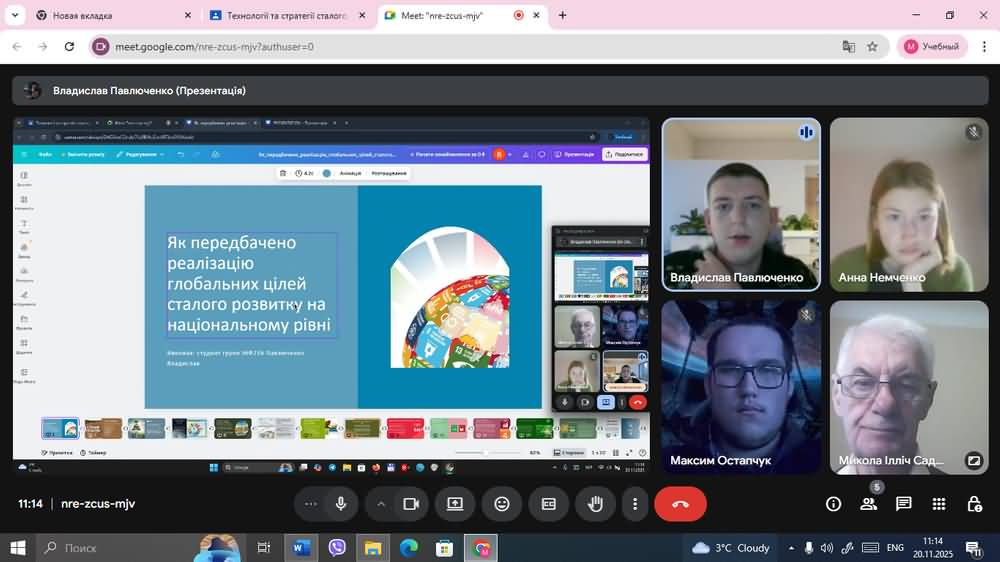The width and height of the screenshot is (1000, 562).
Task: Open the more options vertical-dots menu
Action: click(635, 504)
